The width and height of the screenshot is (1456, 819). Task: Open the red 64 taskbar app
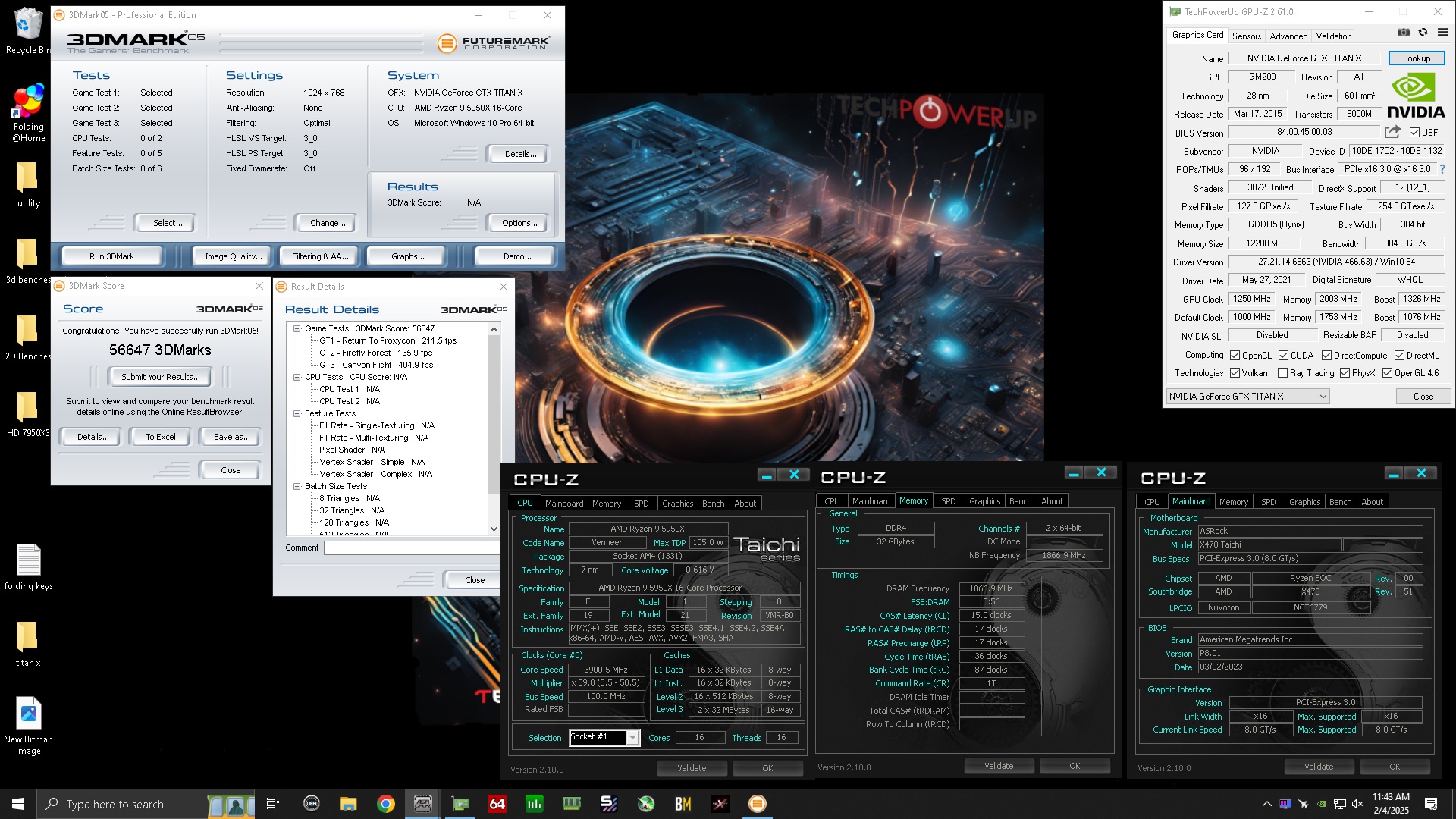497,804
